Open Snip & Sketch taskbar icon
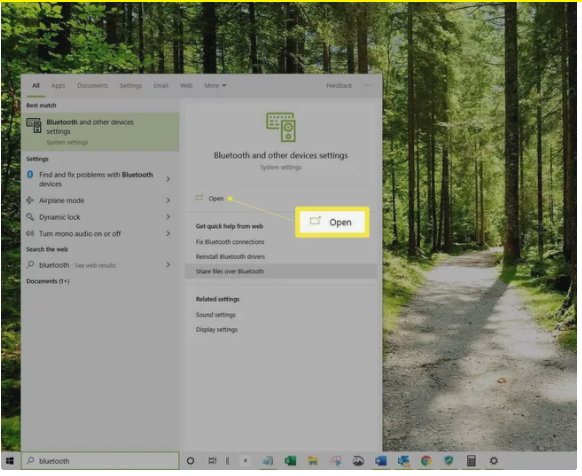The height and width of the screenshot is (476, 582). pyautogui.click(x=336, y=461)
